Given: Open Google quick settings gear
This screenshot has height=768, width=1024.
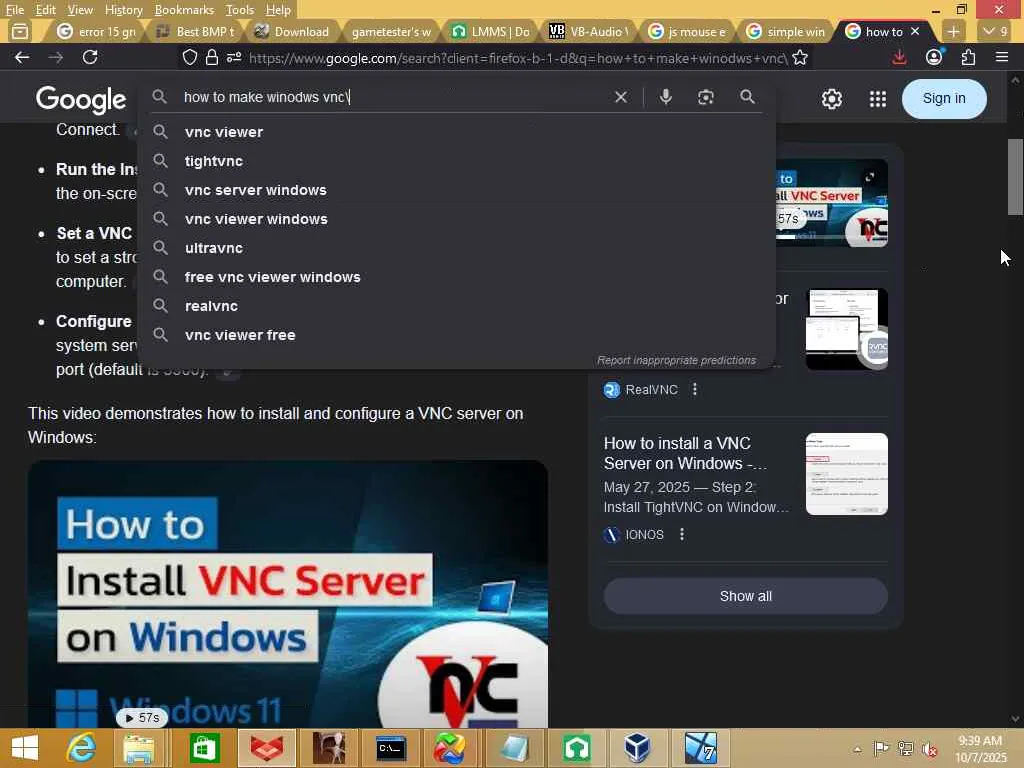Looking at the screenshot, I should pyautogui.click(x=831, y=99).
